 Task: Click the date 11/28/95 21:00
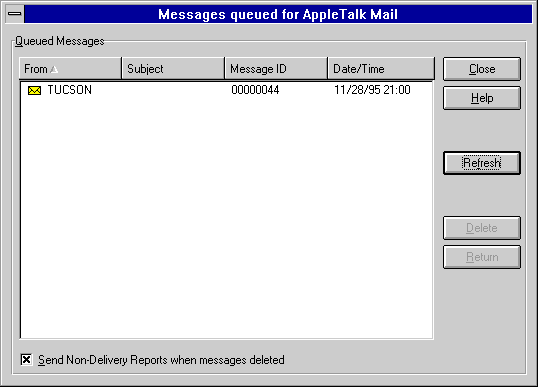click(372, 90)
